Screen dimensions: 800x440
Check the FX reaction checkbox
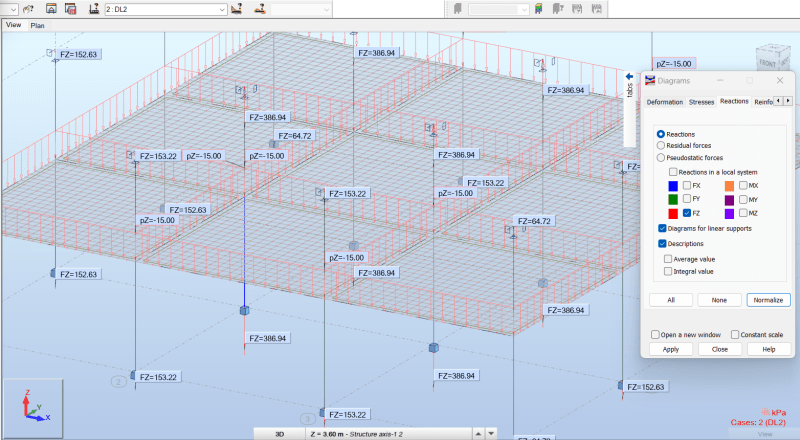pyautogui.click(x=687, y=185)
